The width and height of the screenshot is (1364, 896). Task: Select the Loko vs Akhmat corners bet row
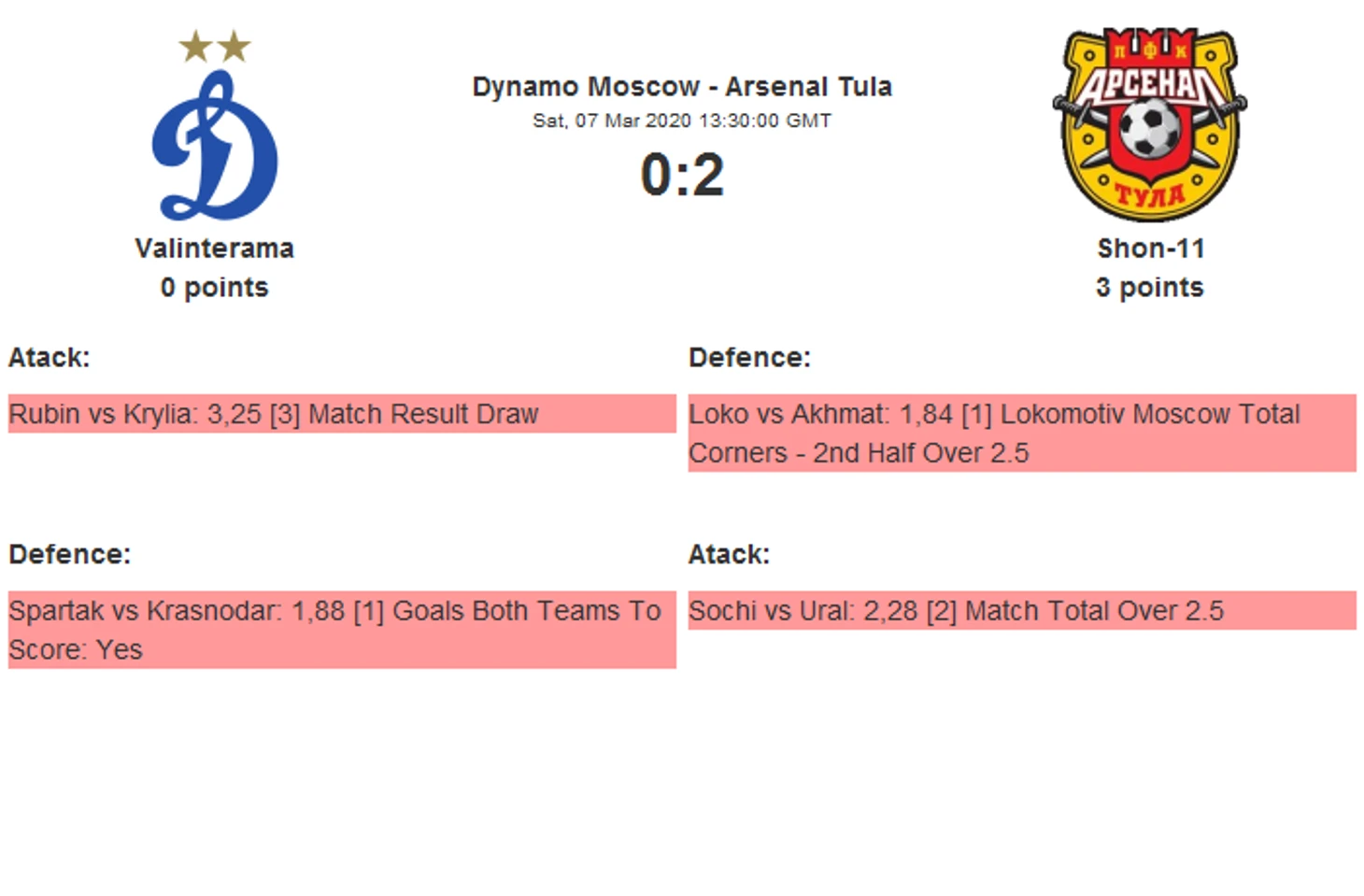click(1022, 433)
